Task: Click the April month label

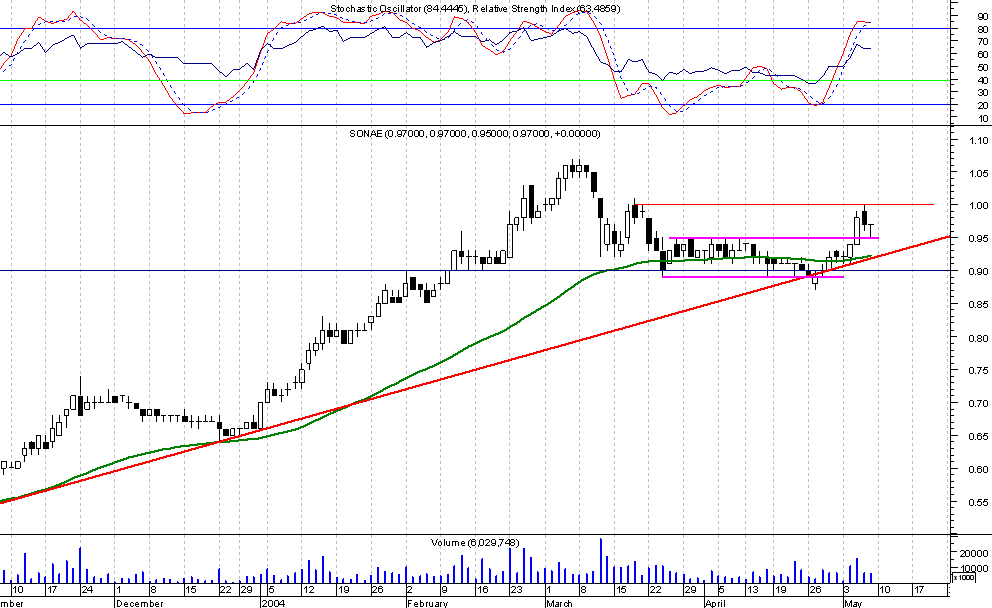Action: [716, 604]
